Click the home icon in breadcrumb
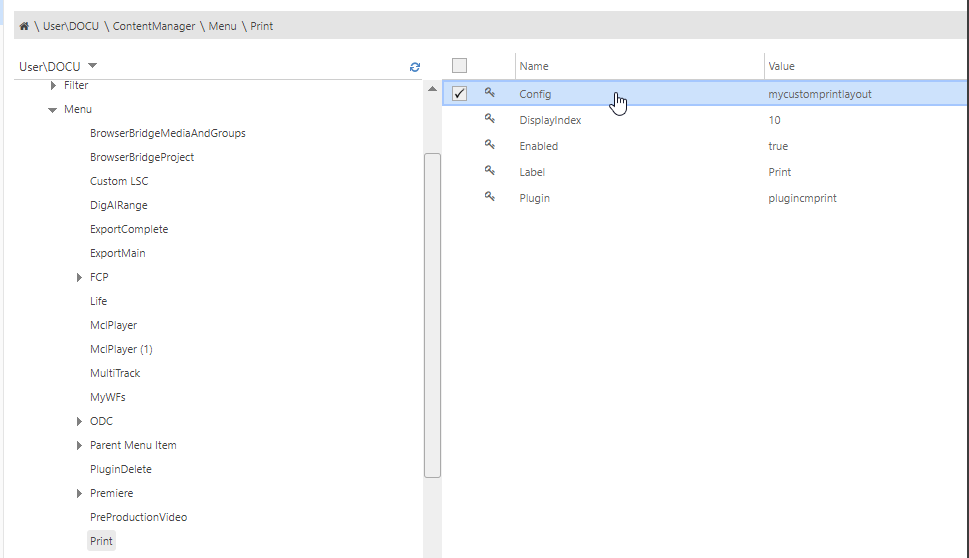The image size is (969, 558). coord(24,26)
